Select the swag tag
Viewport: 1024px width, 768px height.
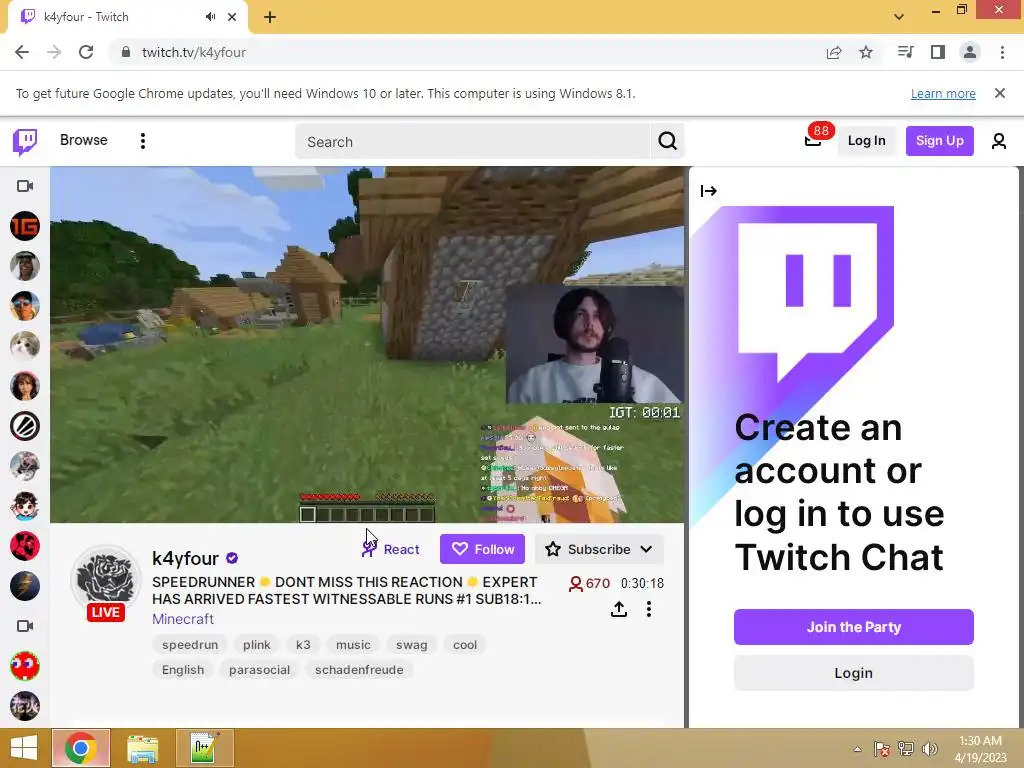coord(411,645)
